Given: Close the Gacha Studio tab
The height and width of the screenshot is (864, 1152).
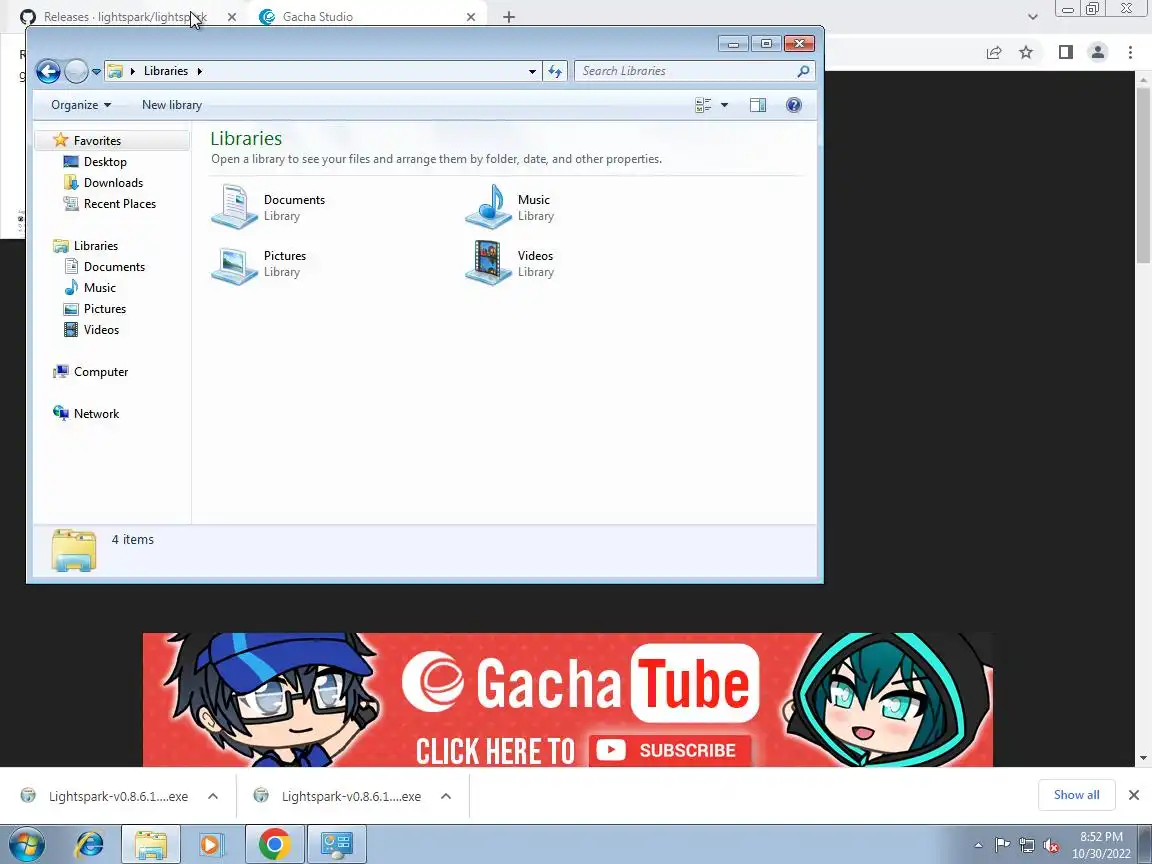Looking at the screenshot, I should click(x=471, y=17).
